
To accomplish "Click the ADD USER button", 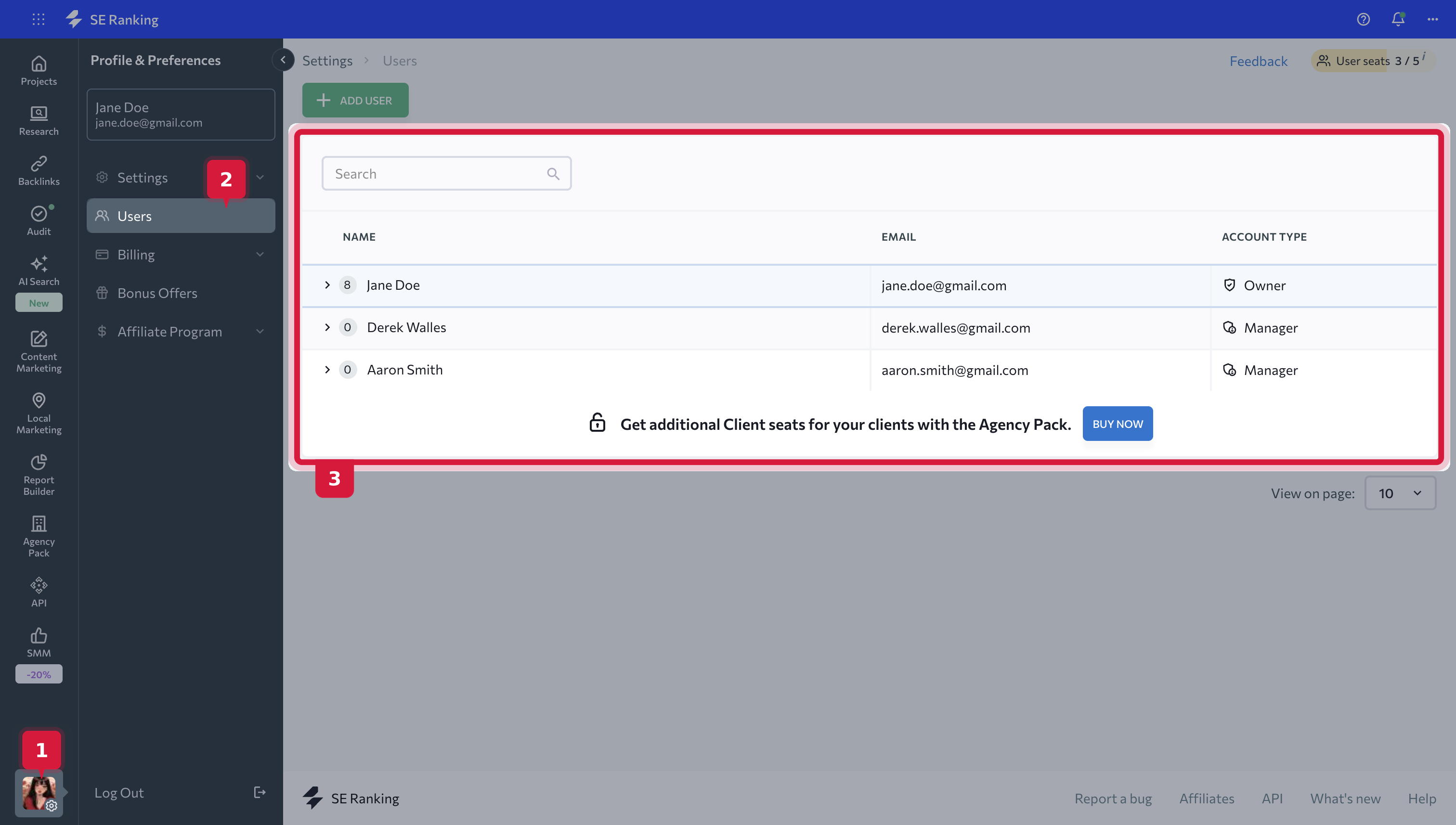I will pos(355,100).
